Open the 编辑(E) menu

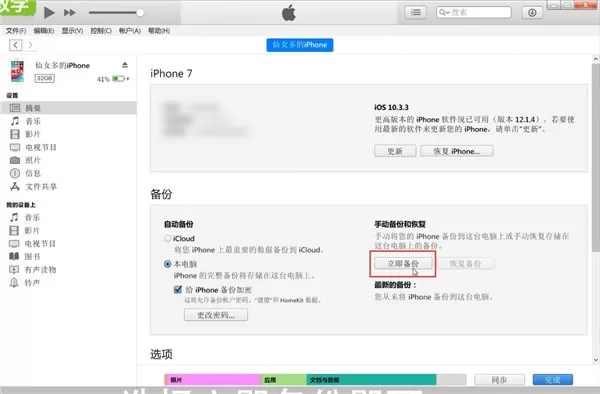(44, 31)
